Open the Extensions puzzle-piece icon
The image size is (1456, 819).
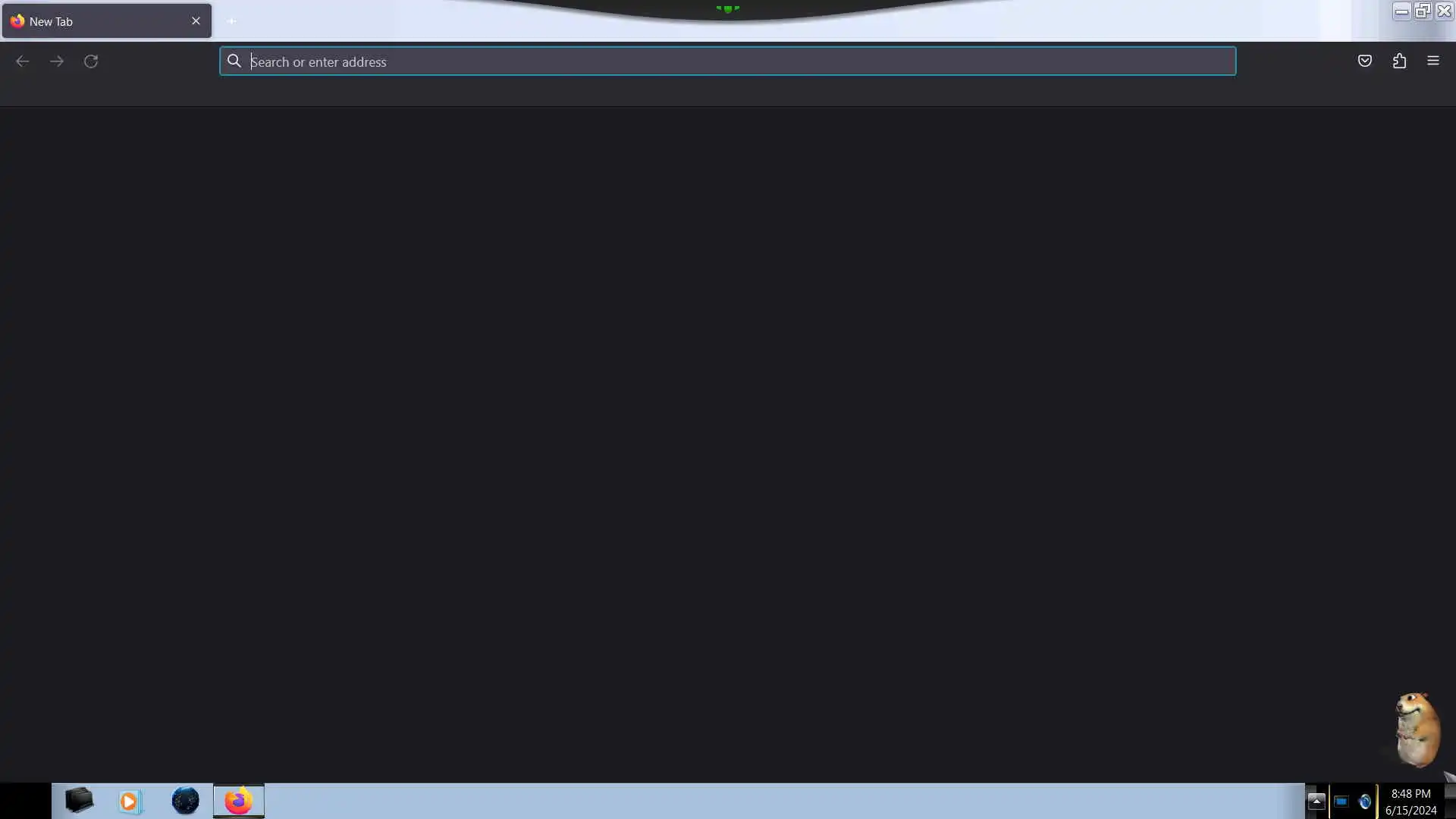pos(1399,61)
